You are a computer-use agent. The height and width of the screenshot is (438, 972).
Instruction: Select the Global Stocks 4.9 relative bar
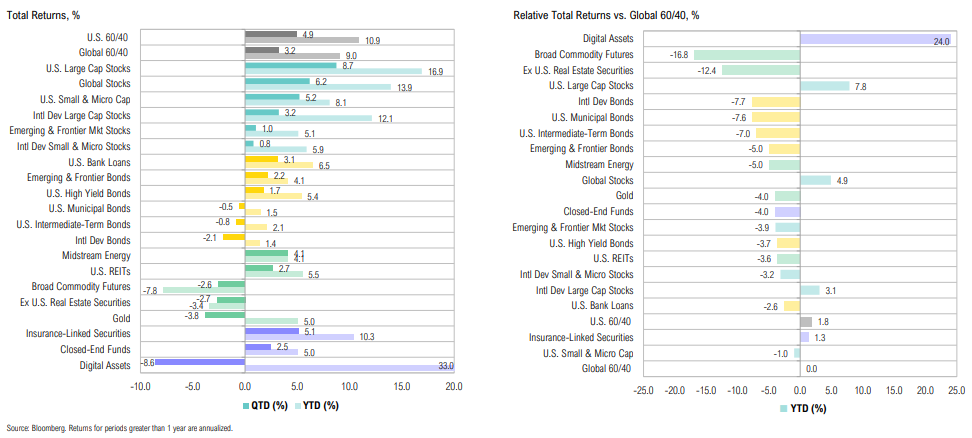coord(815,180)
